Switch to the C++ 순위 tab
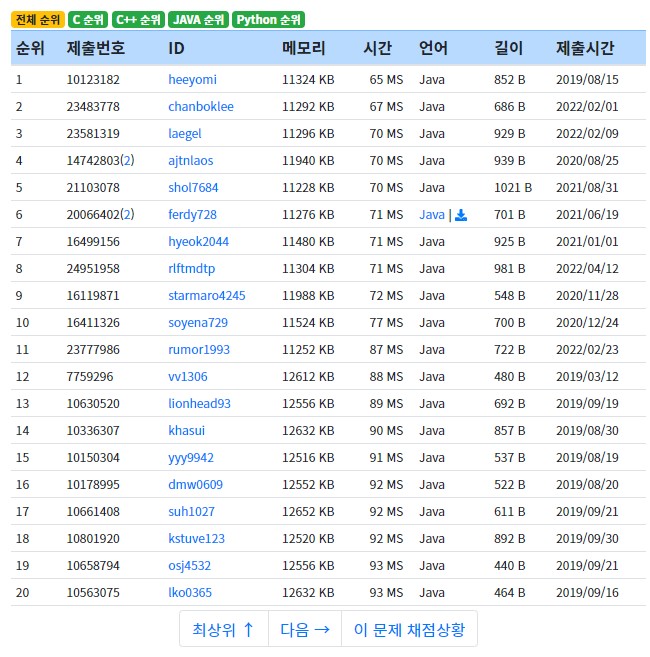Viewport: 650px width, 657px height. coord(138,20)
